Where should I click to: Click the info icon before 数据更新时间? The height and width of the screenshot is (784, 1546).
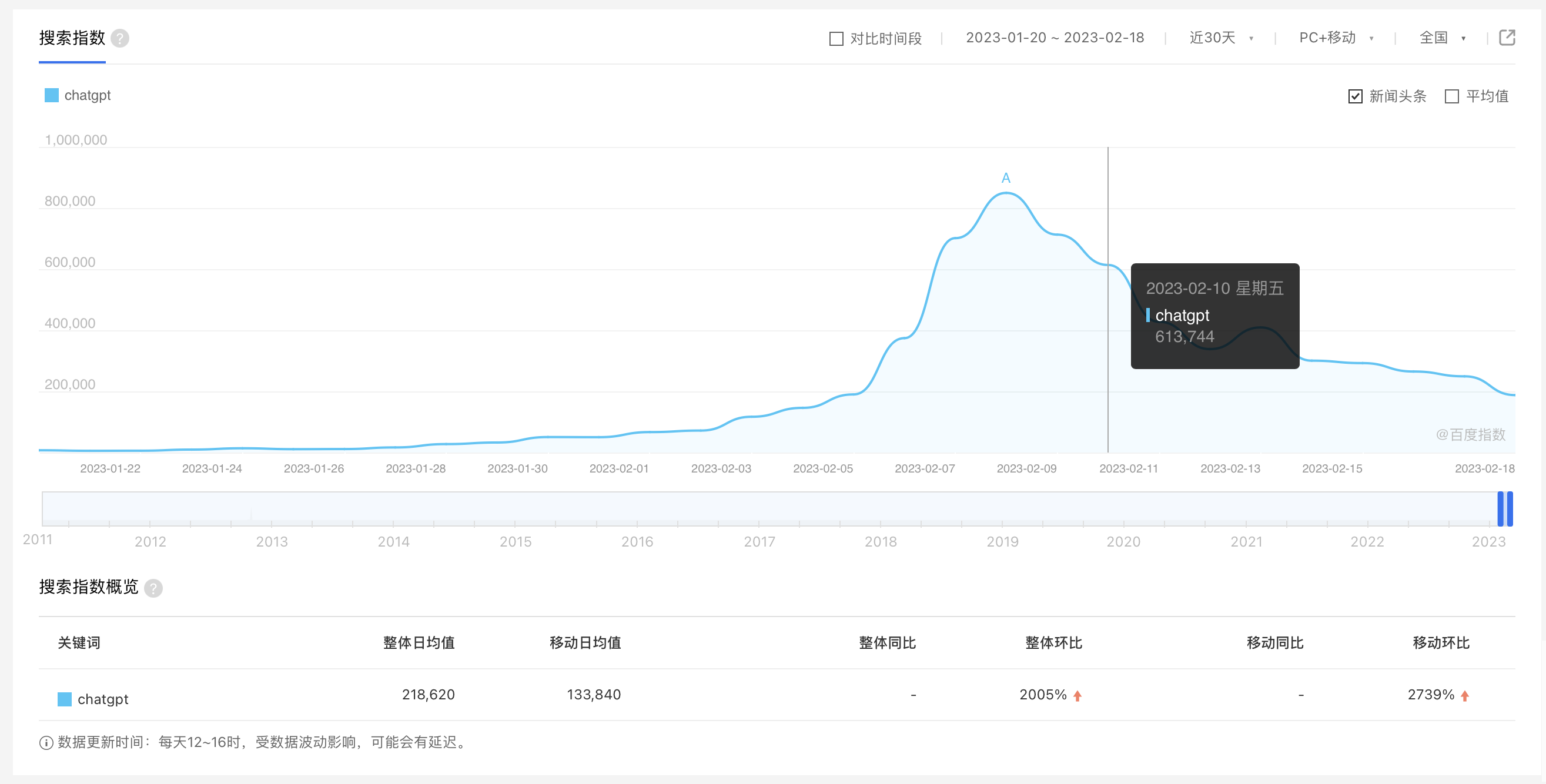(x=46, y=743)
